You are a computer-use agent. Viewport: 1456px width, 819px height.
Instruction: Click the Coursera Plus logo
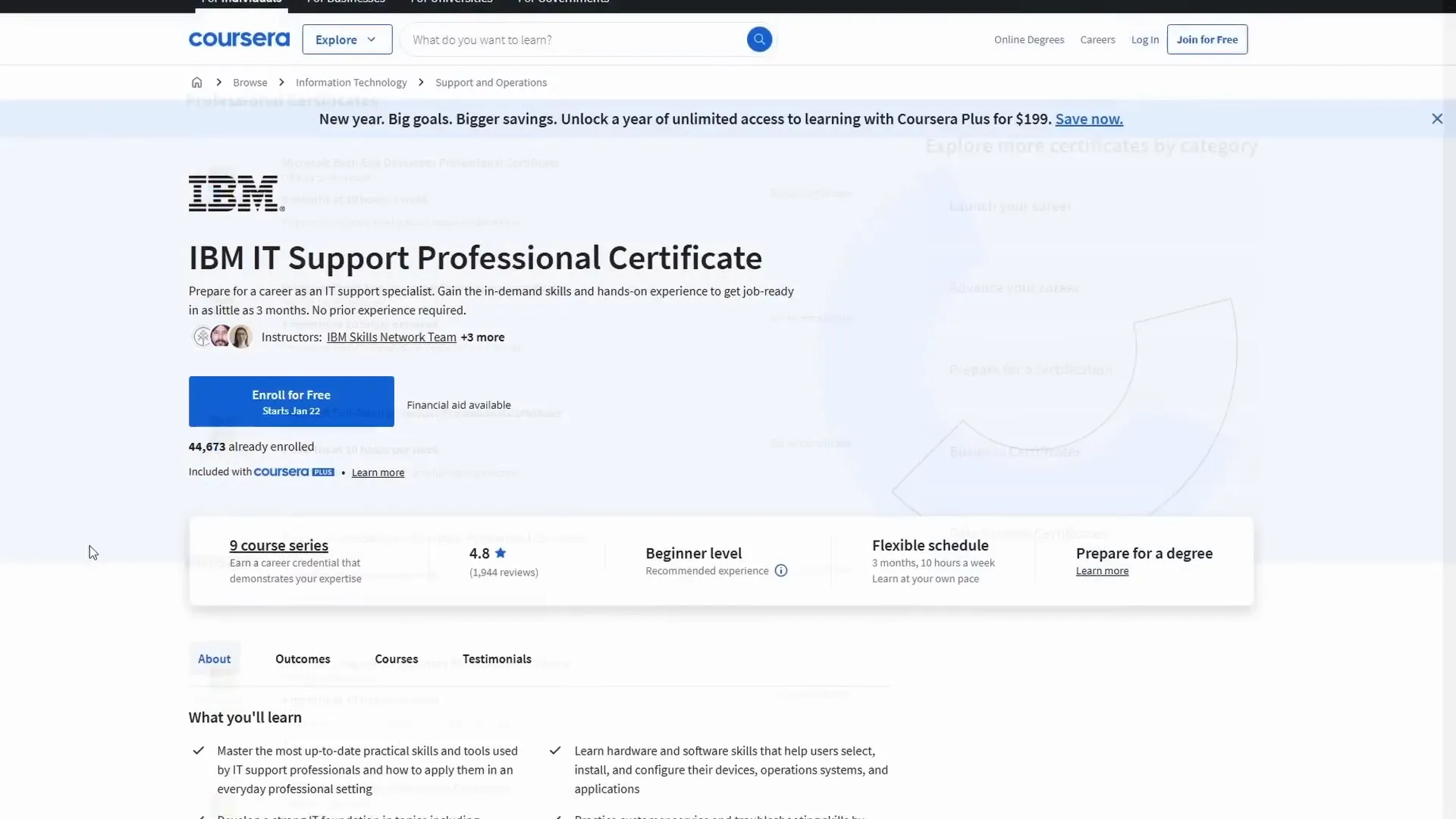point(293,472)
